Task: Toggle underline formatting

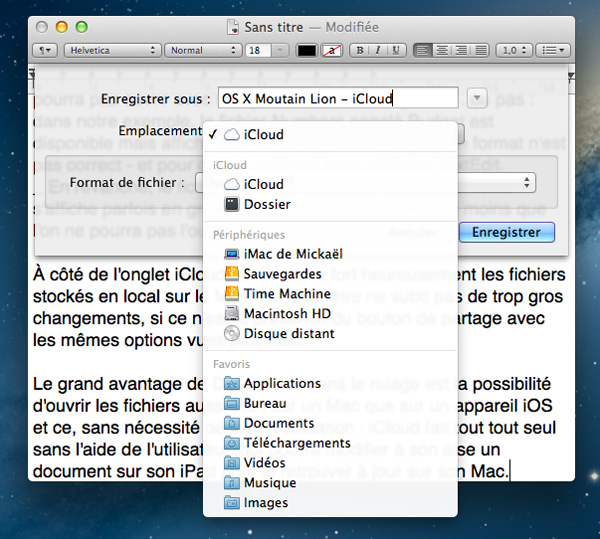Action: (396, 50)
